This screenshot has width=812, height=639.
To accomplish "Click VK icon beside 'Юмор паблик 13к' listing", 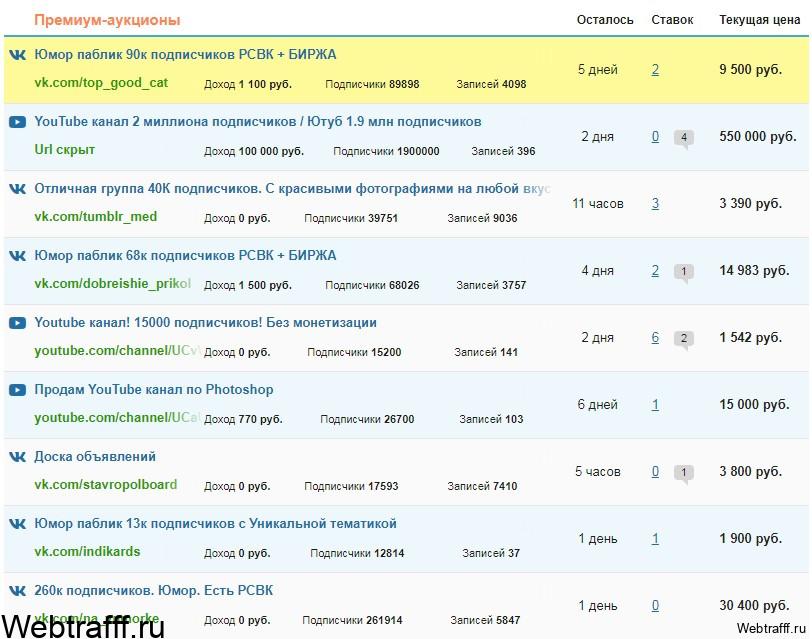I will [x=18, y=524].
